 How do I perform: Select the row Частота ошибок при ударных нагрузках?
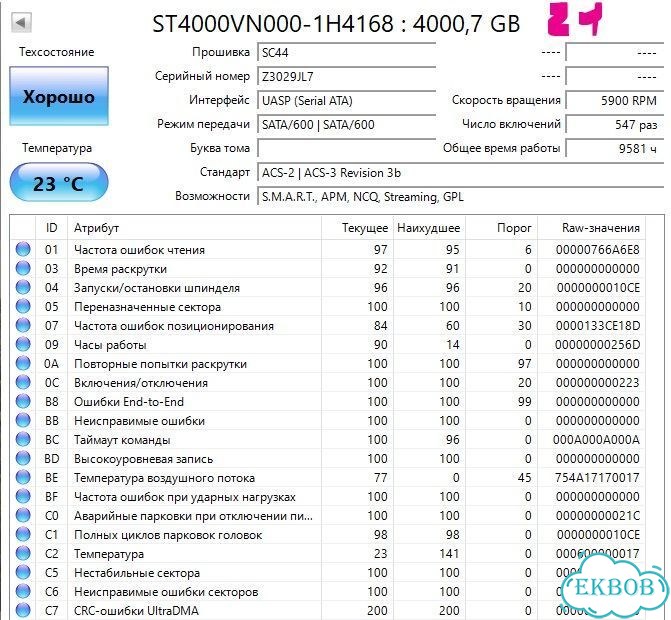click(328, 496)
